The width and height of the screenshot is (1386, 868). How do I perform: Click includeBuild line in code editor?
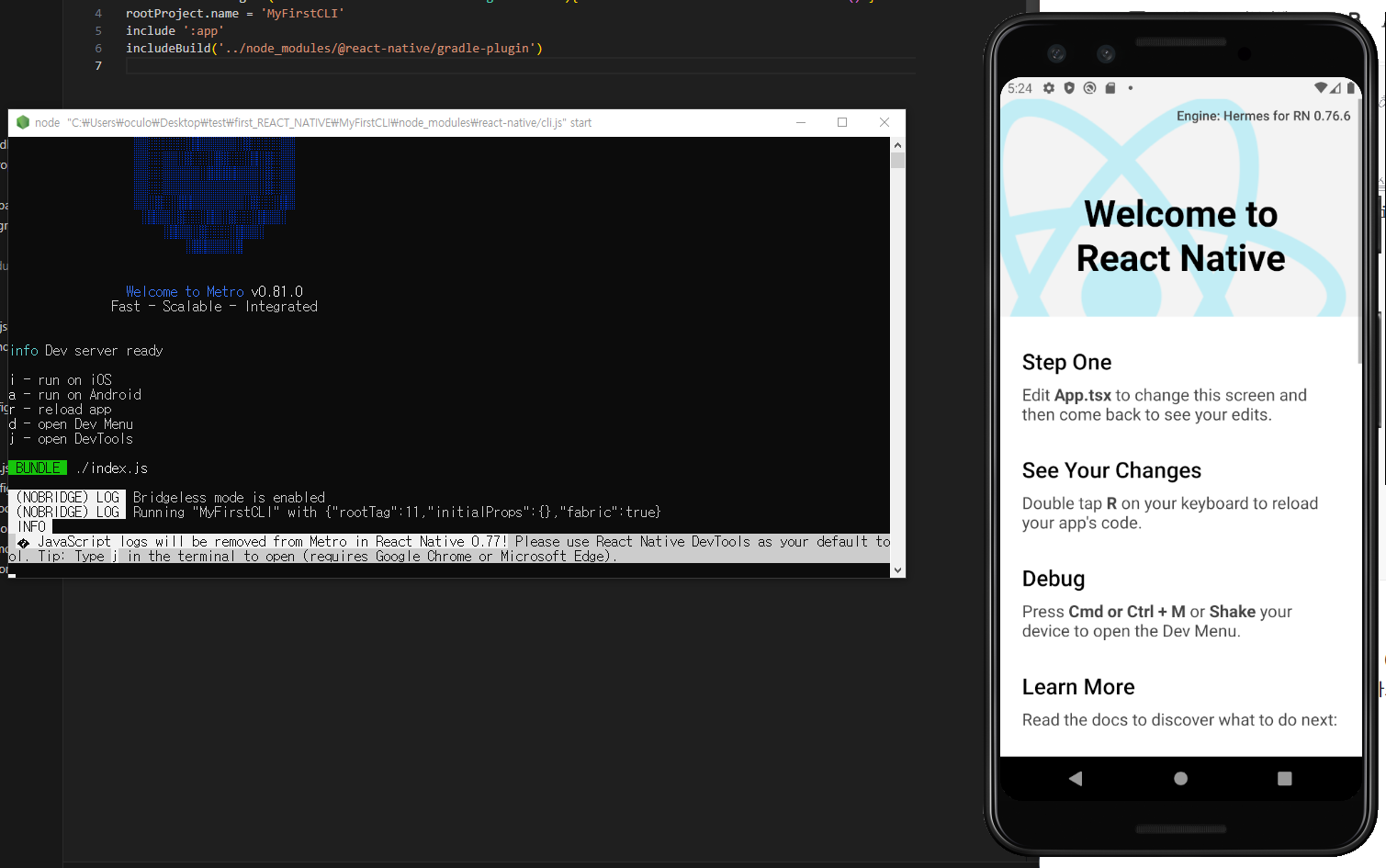tap(334, 48)
